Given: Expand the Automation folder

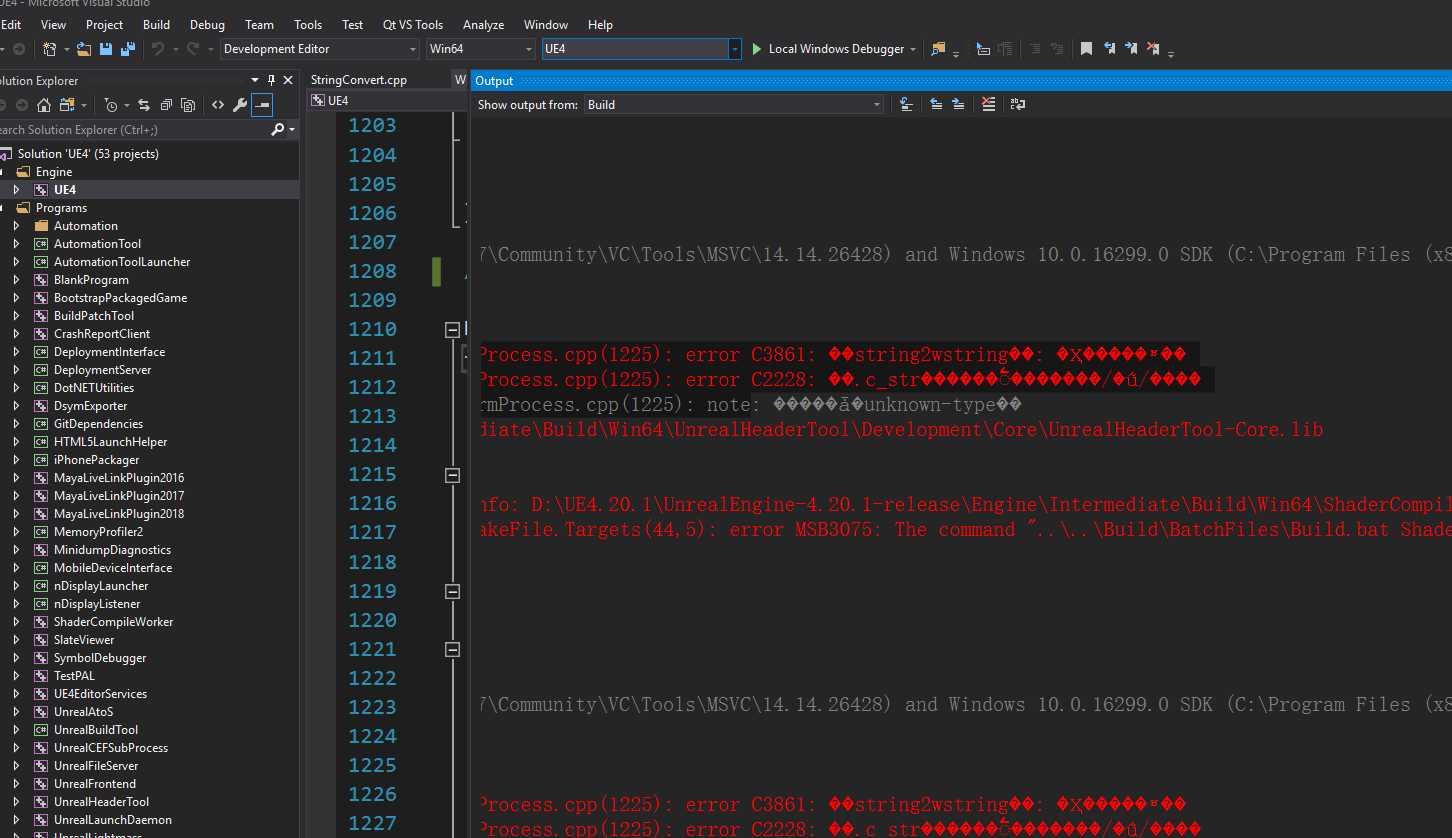Looking at the screenshot, I should click(x=16, y=226).
